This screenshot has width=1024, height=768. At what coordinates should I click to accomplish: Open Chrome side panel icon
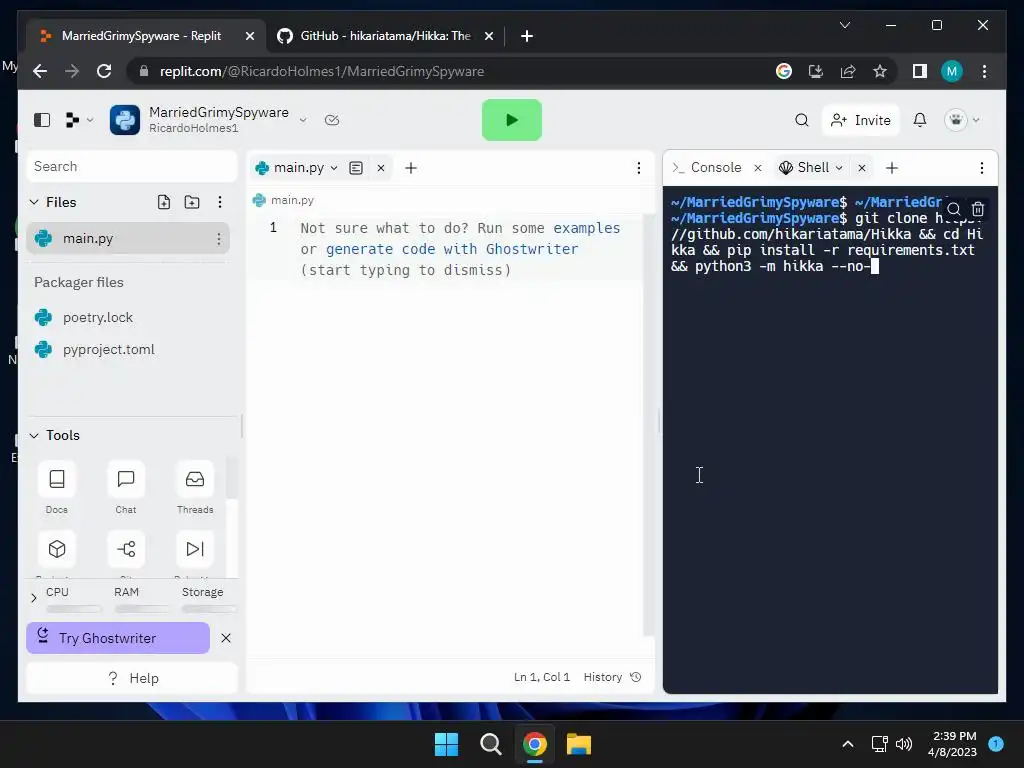point(920,71)
